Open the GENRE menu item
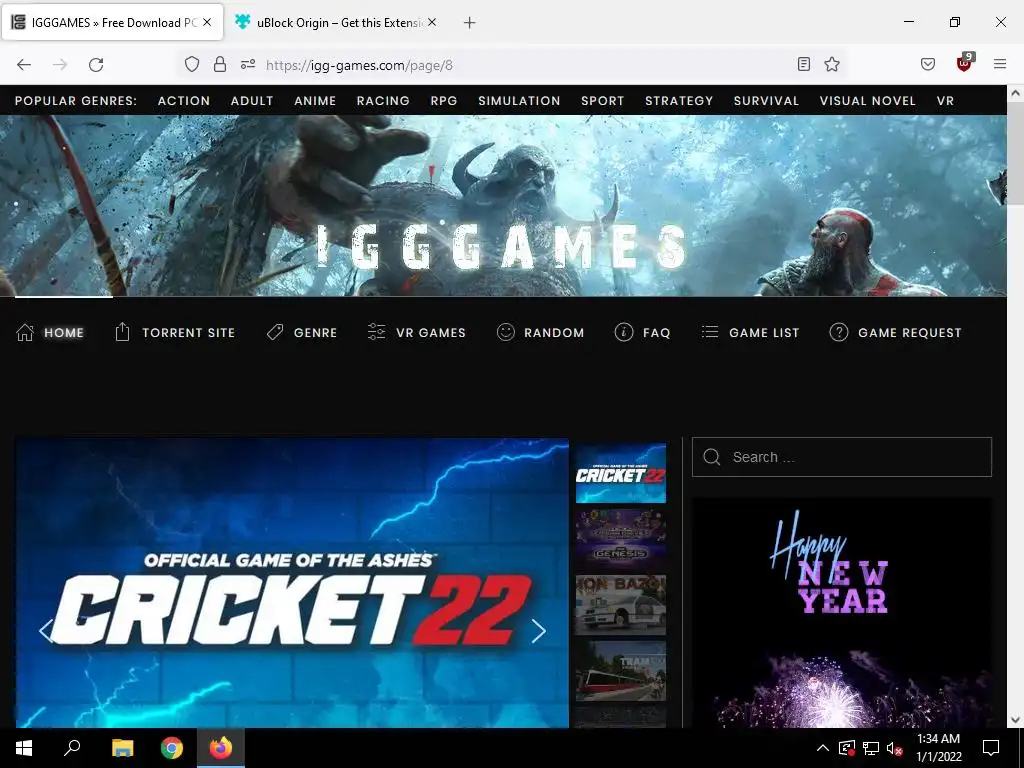Screen dimensions: 1024x768 [x=302, y=332]
